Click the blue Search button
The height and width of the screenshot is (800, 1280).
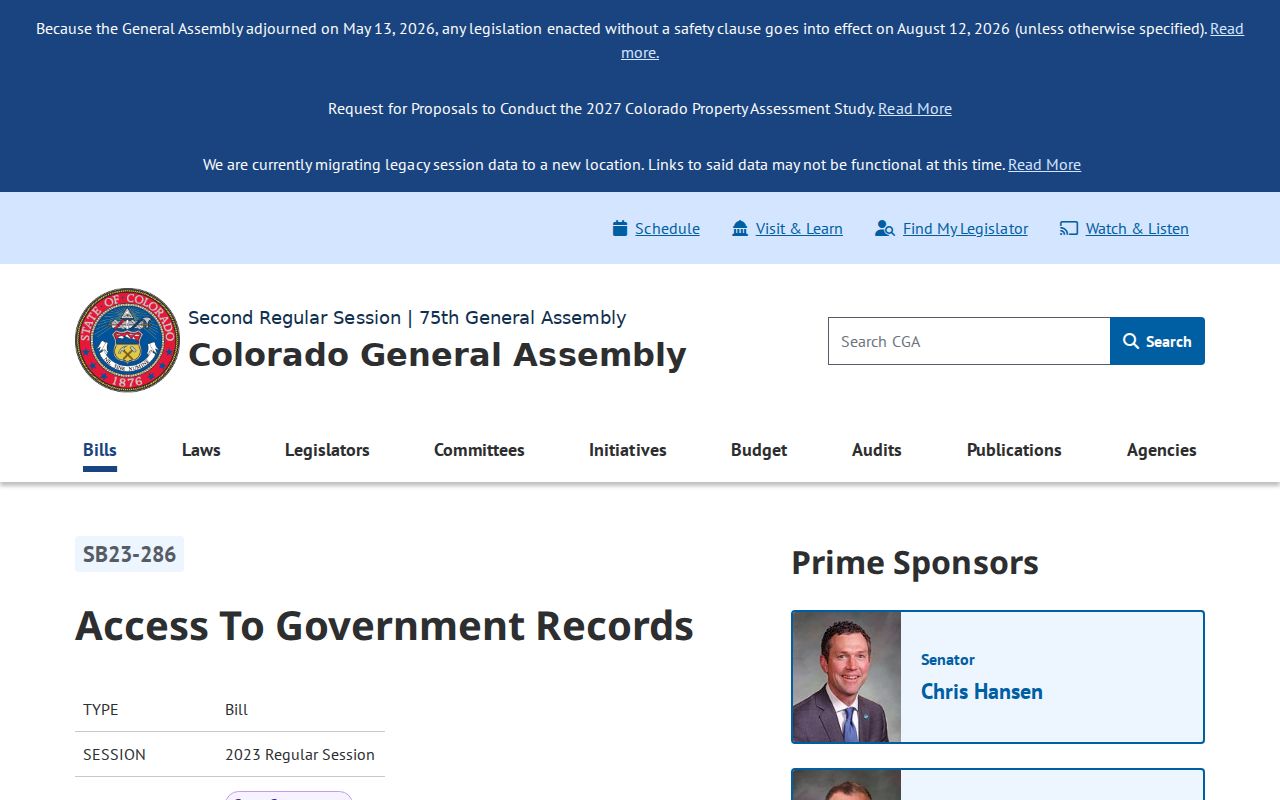click(x=1157, y=341)
